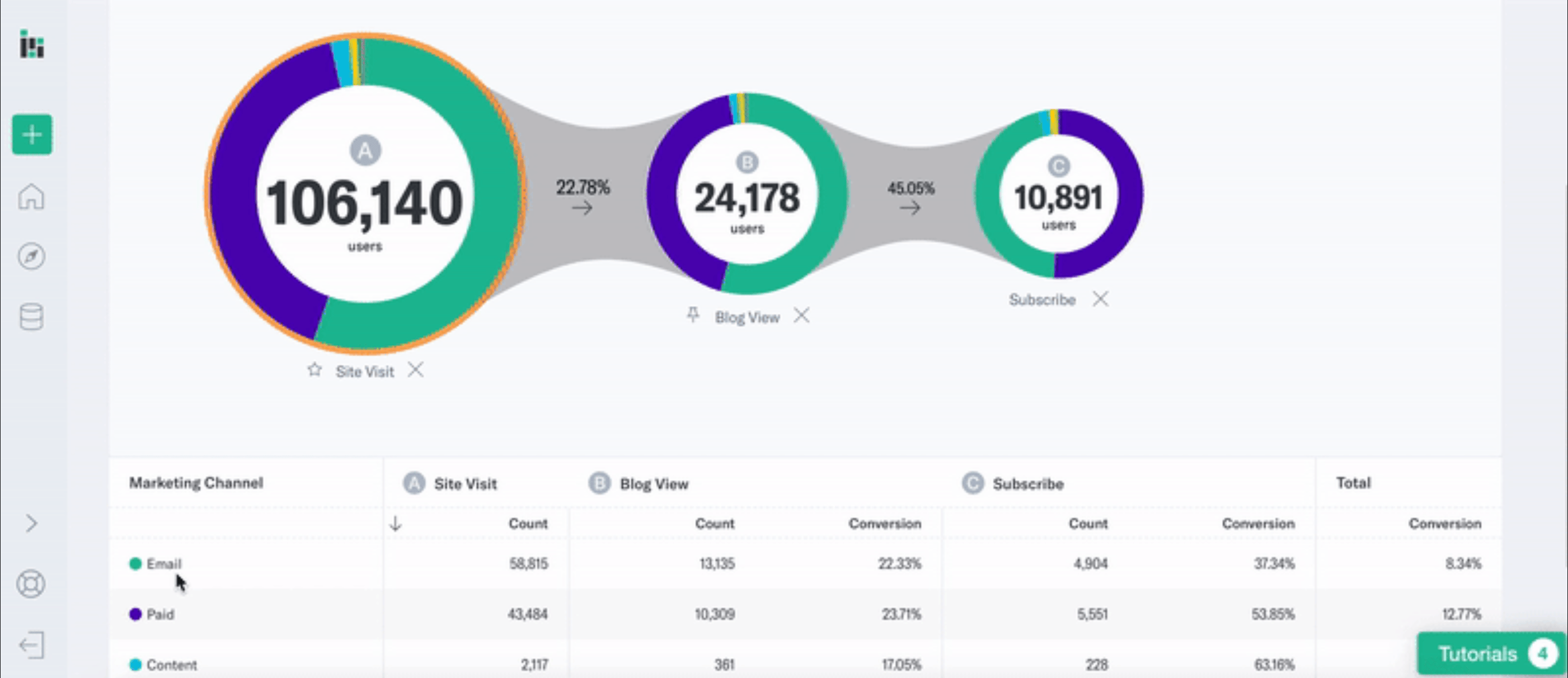Click the C Subscribe table header
The width and height of the screenshot is (1568, 678).
[1013, 484]
